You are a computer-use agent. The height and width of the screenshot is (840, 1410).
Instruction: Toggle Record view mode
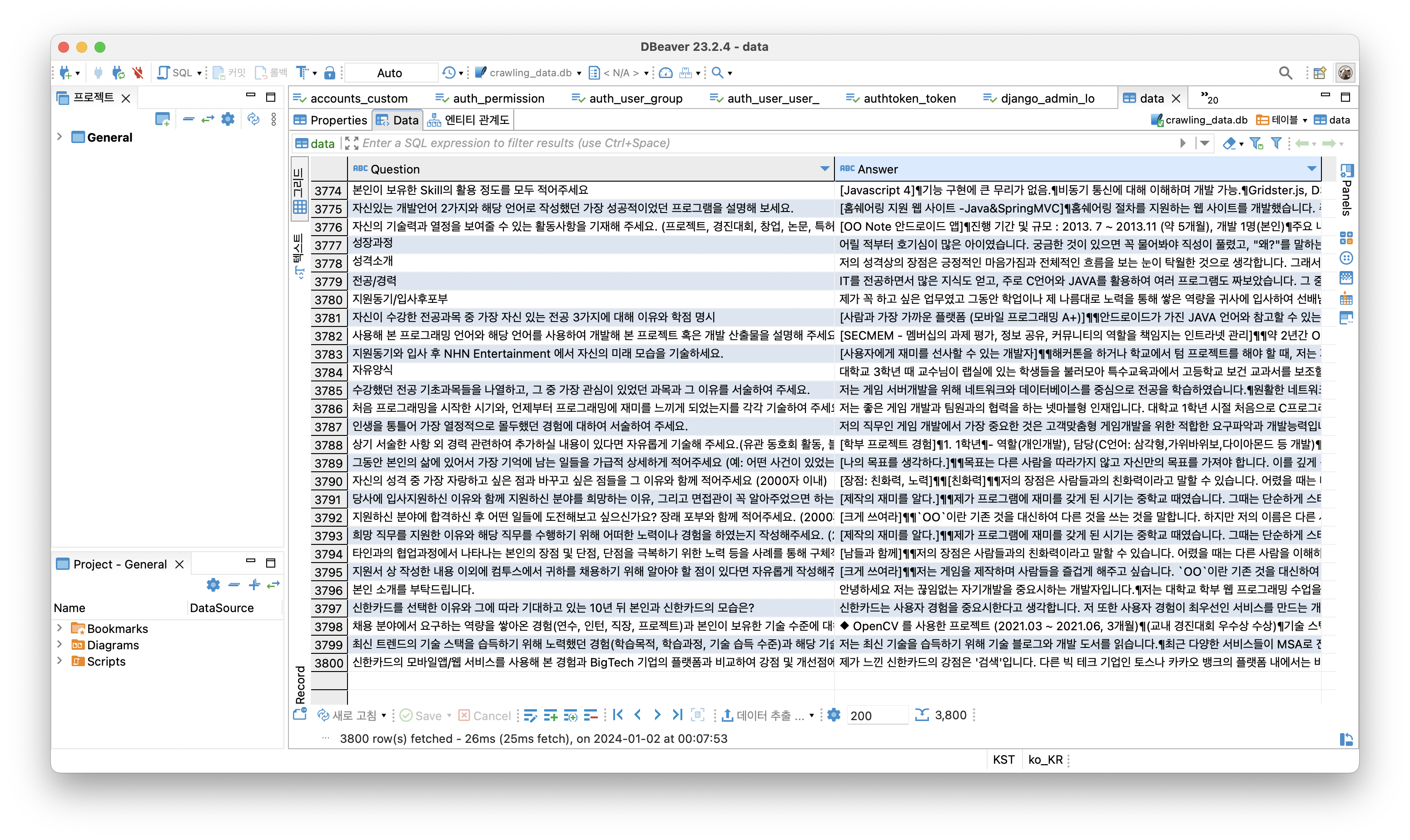[299, 684]
